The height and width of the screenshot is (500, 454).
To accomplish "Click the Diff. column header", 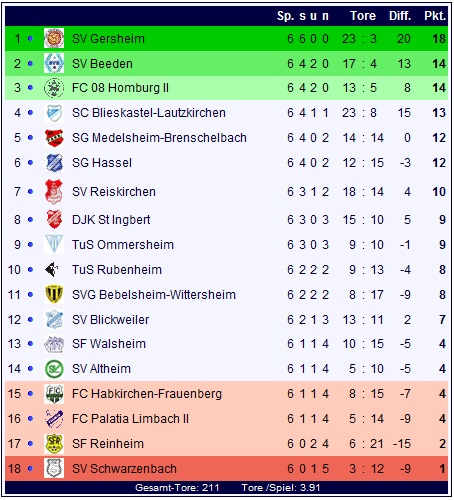I will [400, 16].
